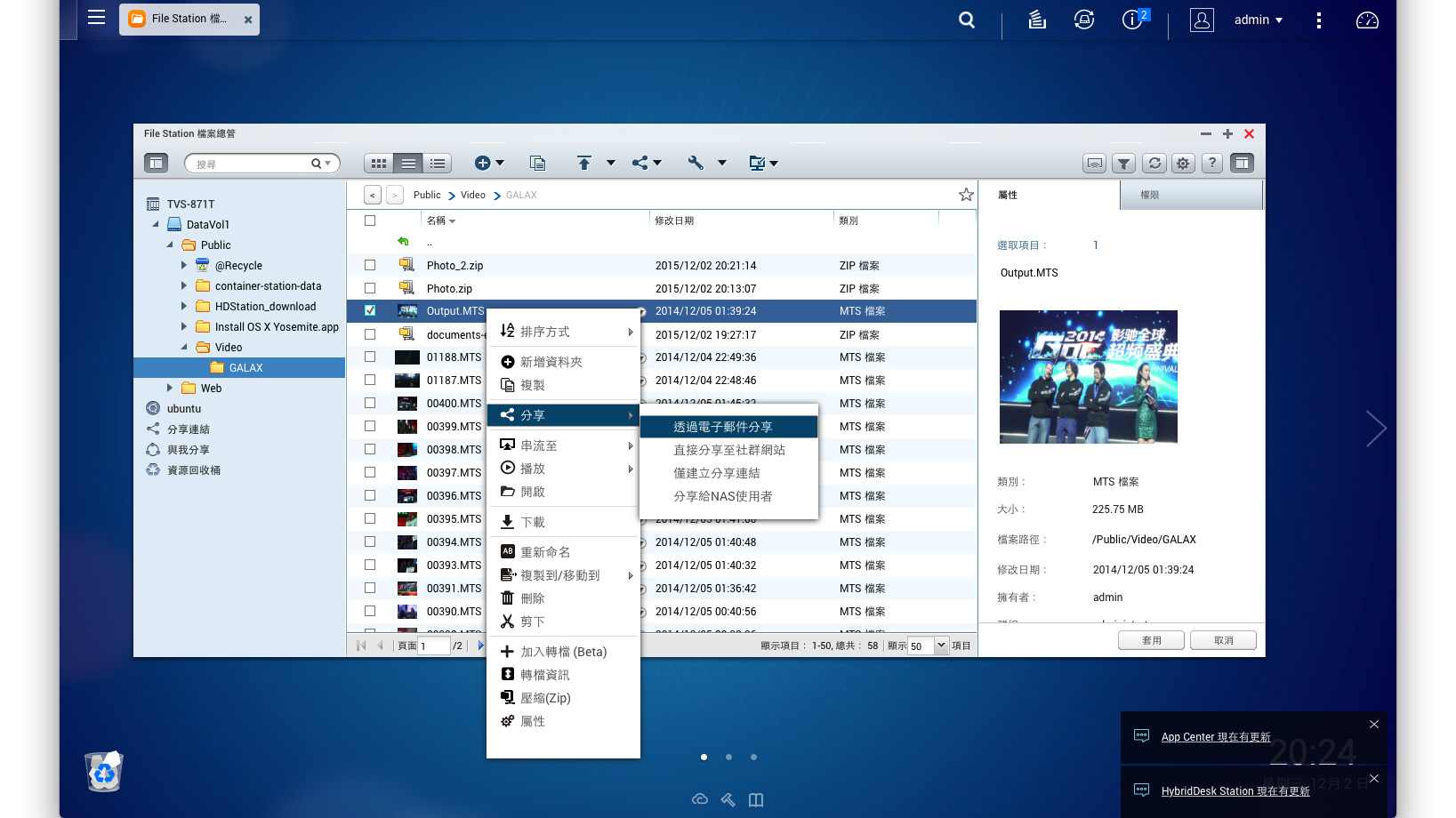Switch to detailed list view
This screenshot has height=818, width=1456.
point(438,164)
